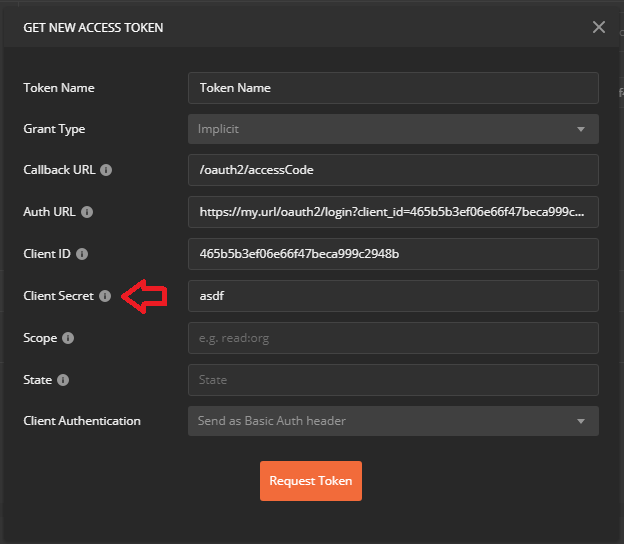Open the Grant Type dropdown

click(393, 129)
